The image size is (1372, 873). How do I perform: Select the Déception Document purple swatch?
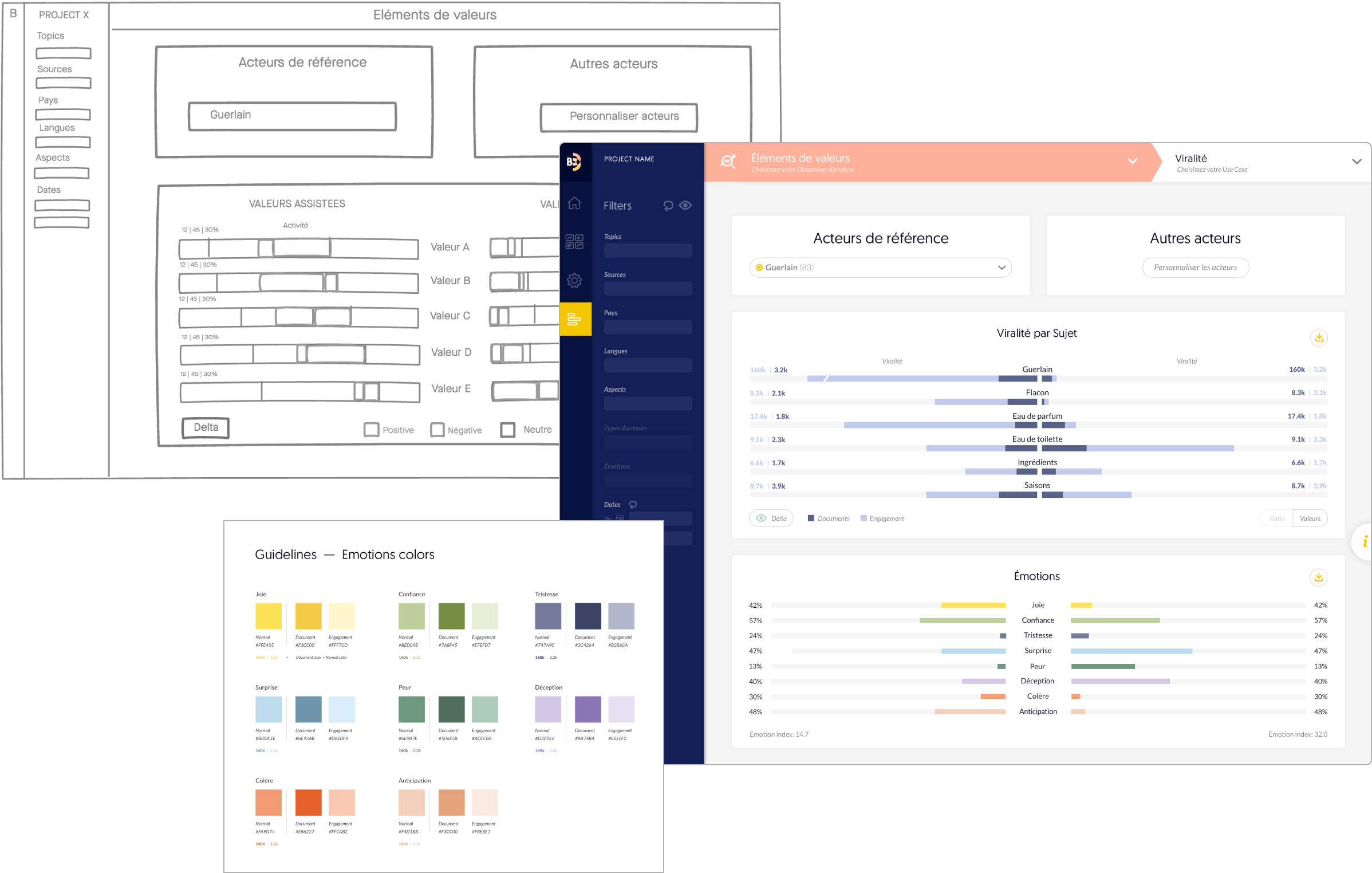588,709
